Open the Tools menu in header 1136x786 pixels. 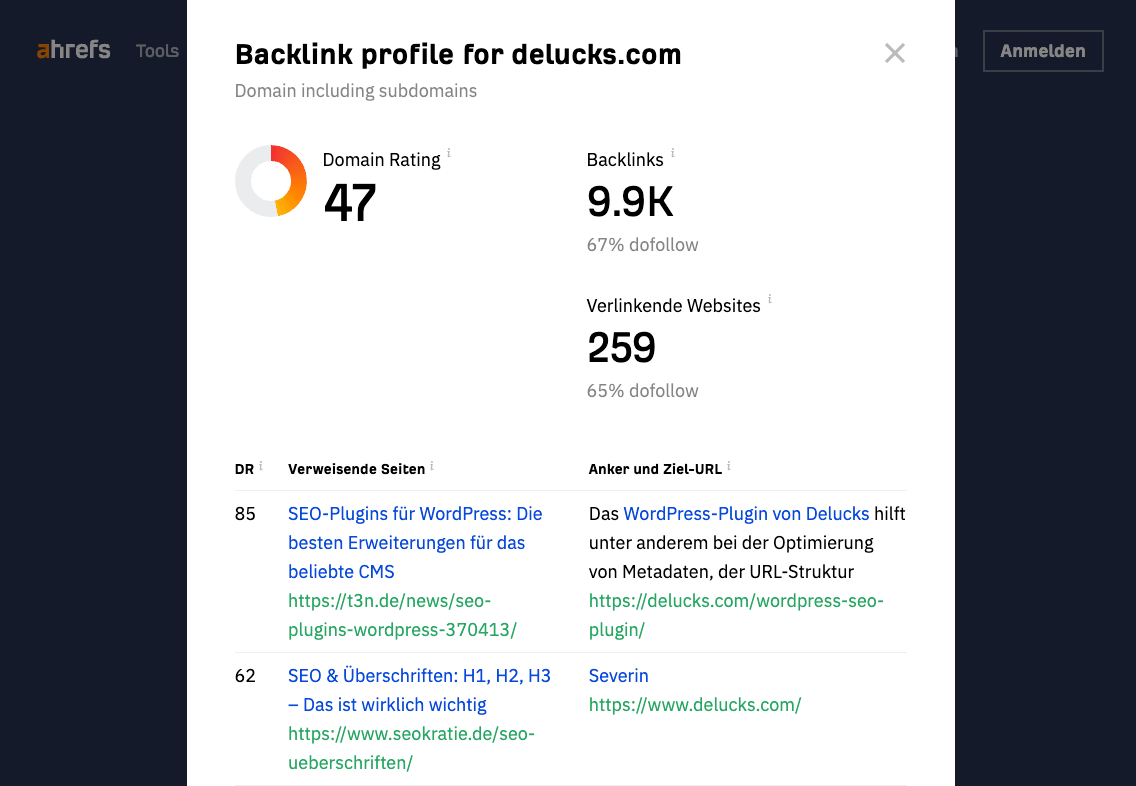pos(157,51)
